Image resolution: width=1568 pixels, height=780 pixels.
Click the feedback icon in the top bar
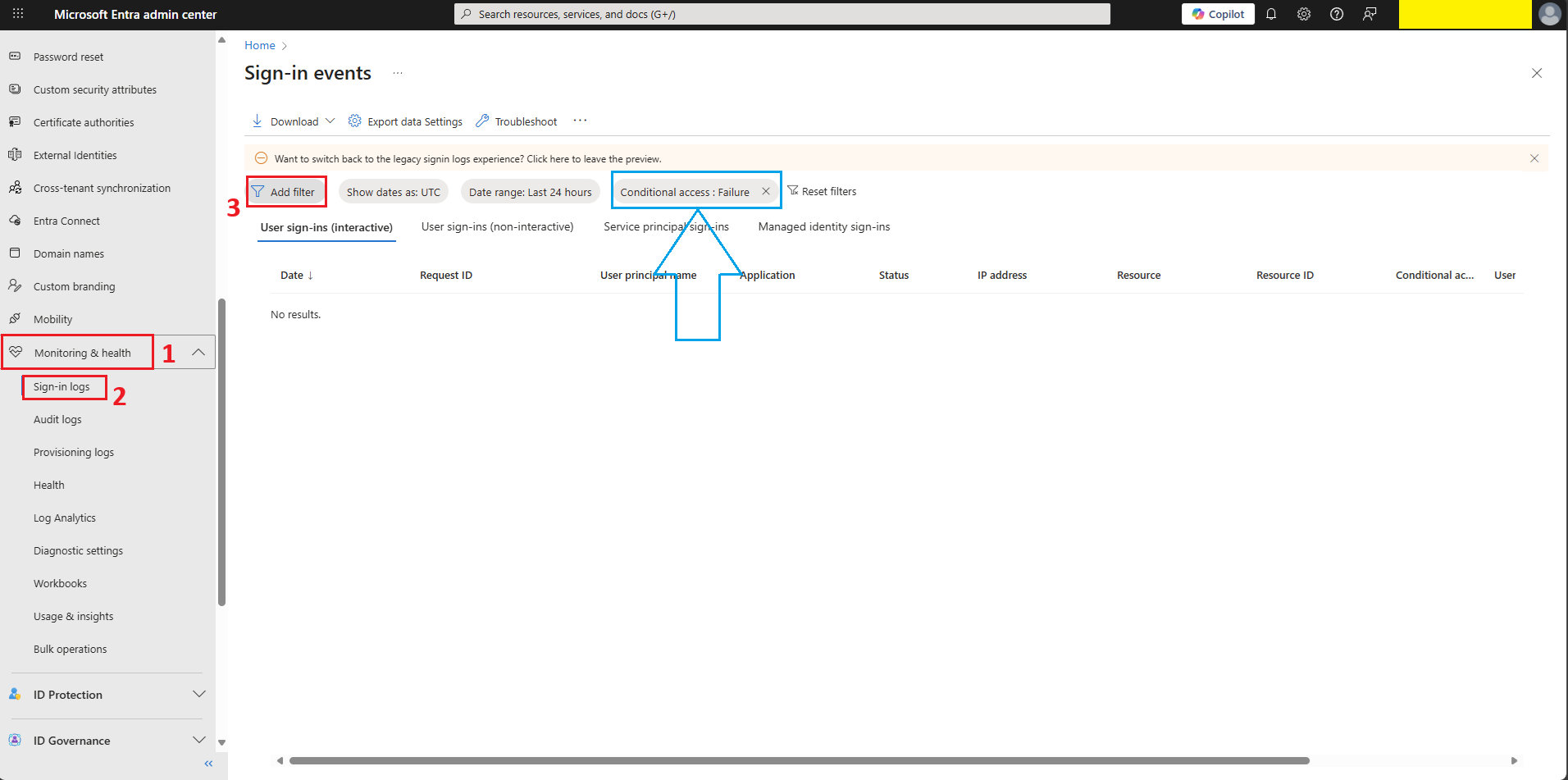(1370, 14)
